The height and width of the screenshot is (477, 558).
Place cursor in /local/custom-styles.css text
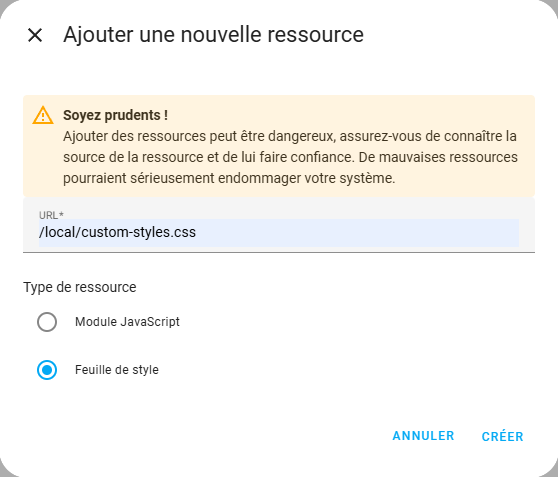pyautogui.click(x=117, y=232)
